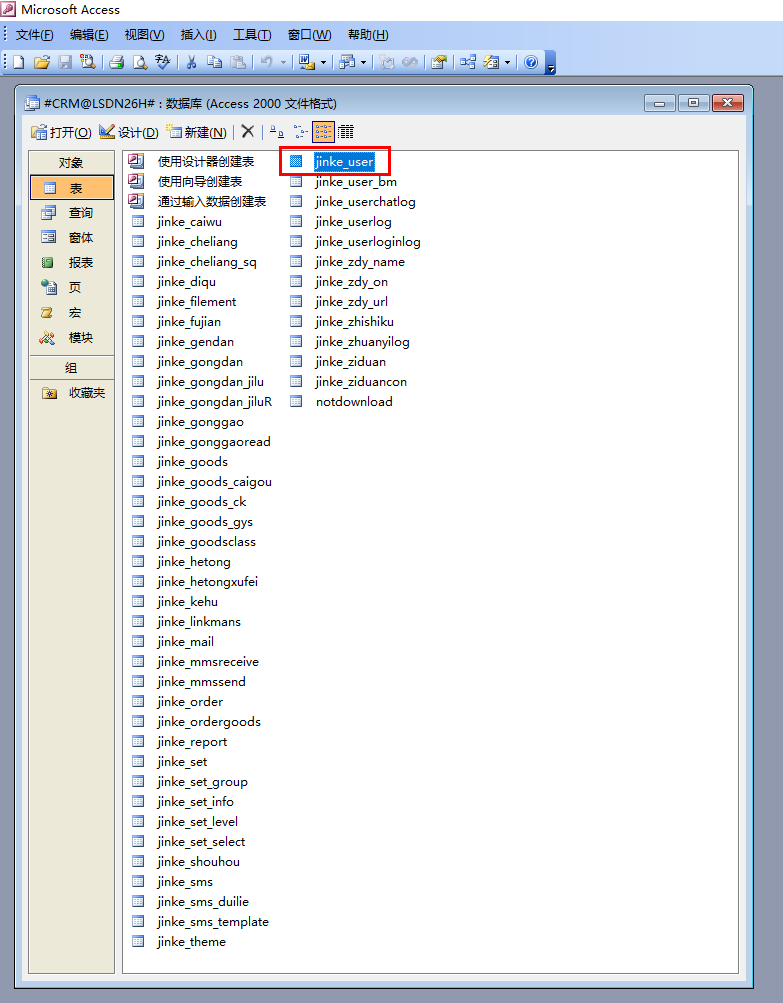This screenshot has width=783, height=1003.
Task: Click the 设计(D) button
Action: point(129,132)
